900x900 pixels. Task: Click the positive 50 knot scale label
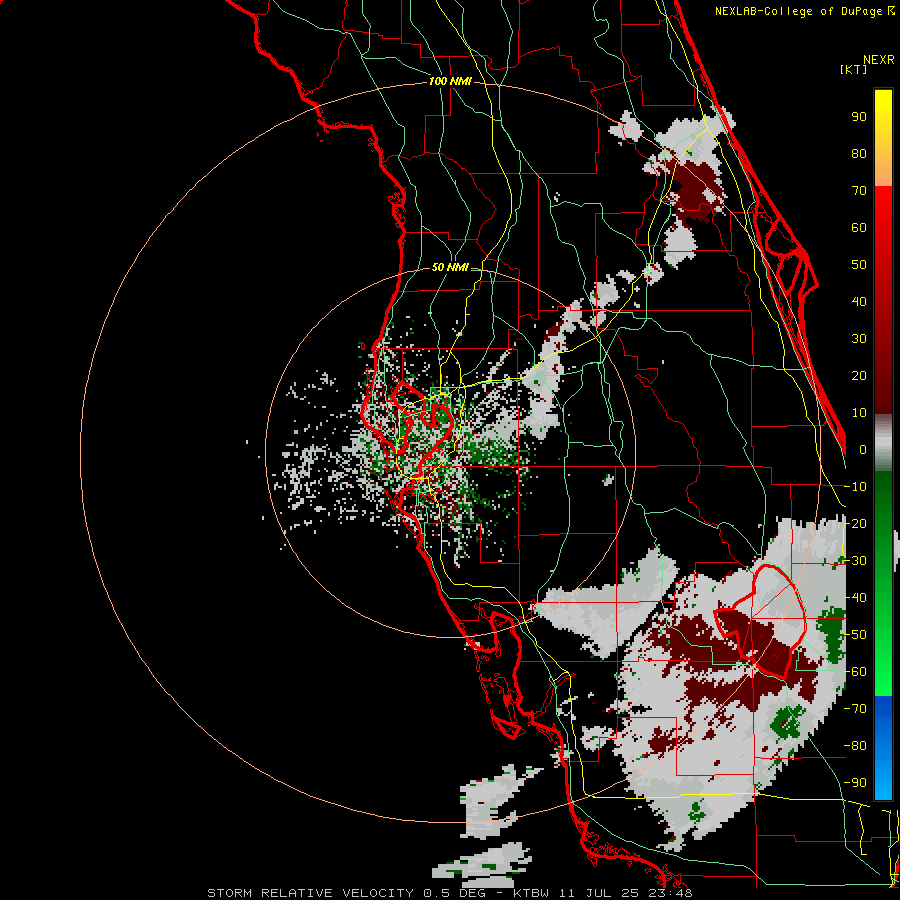(859, 265)
